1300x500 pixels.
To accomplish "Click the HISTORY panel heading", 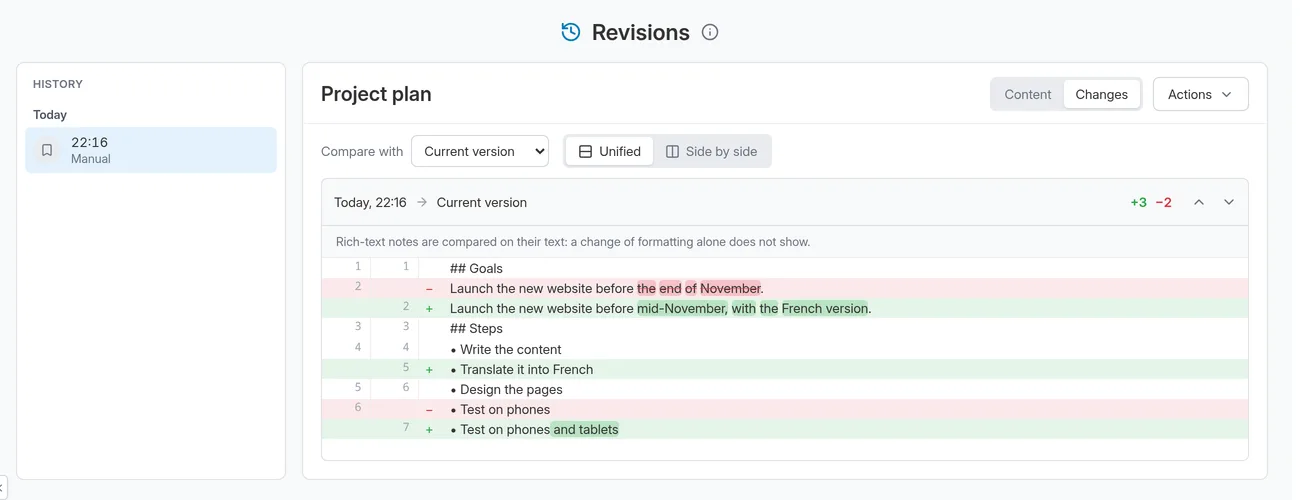I will pos(58,84).
